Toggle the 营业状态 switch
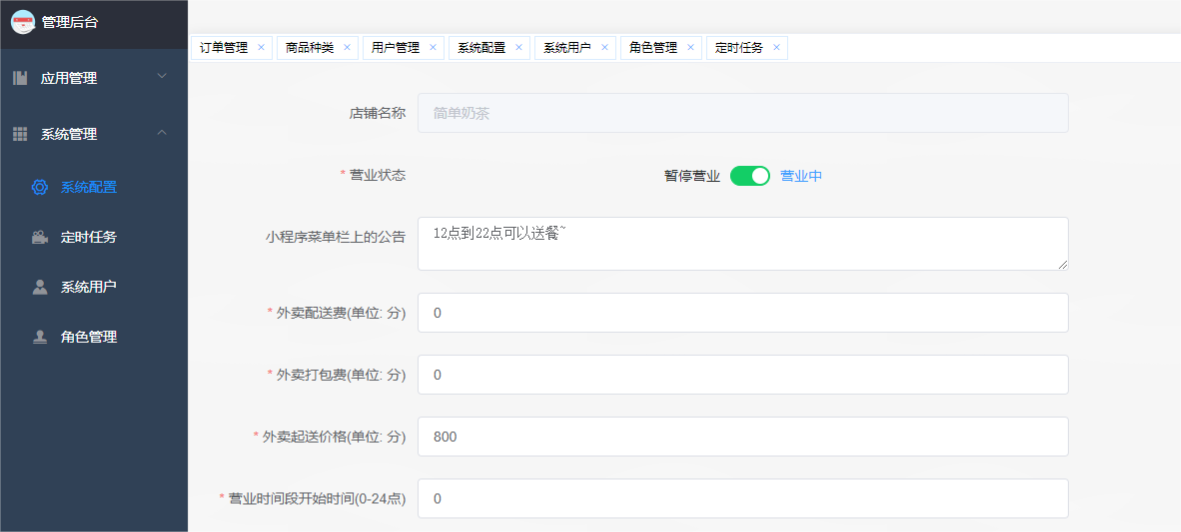 pyautogui.click(x=750, y=176)
